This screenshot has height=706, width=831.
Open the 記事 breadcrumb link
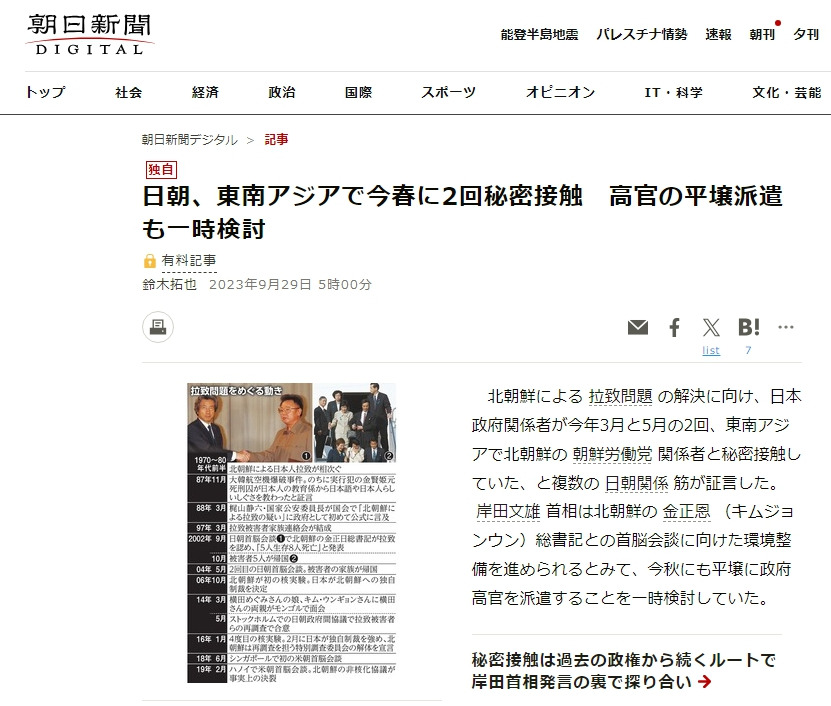[x=275, y=141]
